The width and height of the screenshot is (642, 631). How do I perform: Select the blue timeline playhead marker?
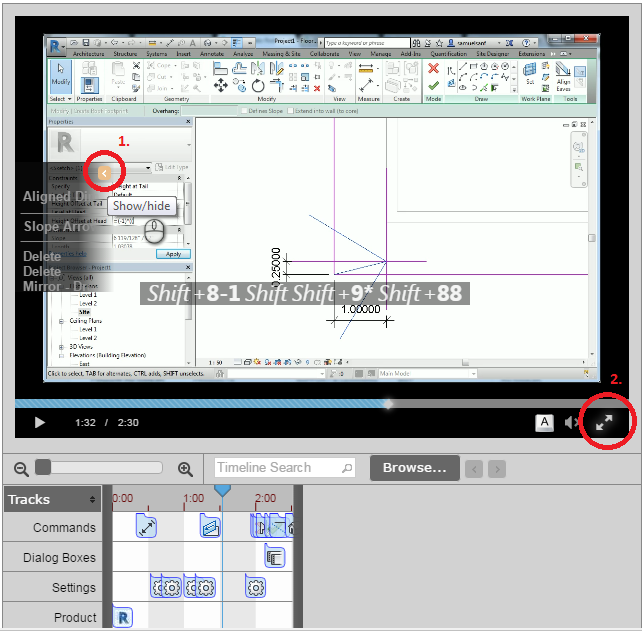222,491
